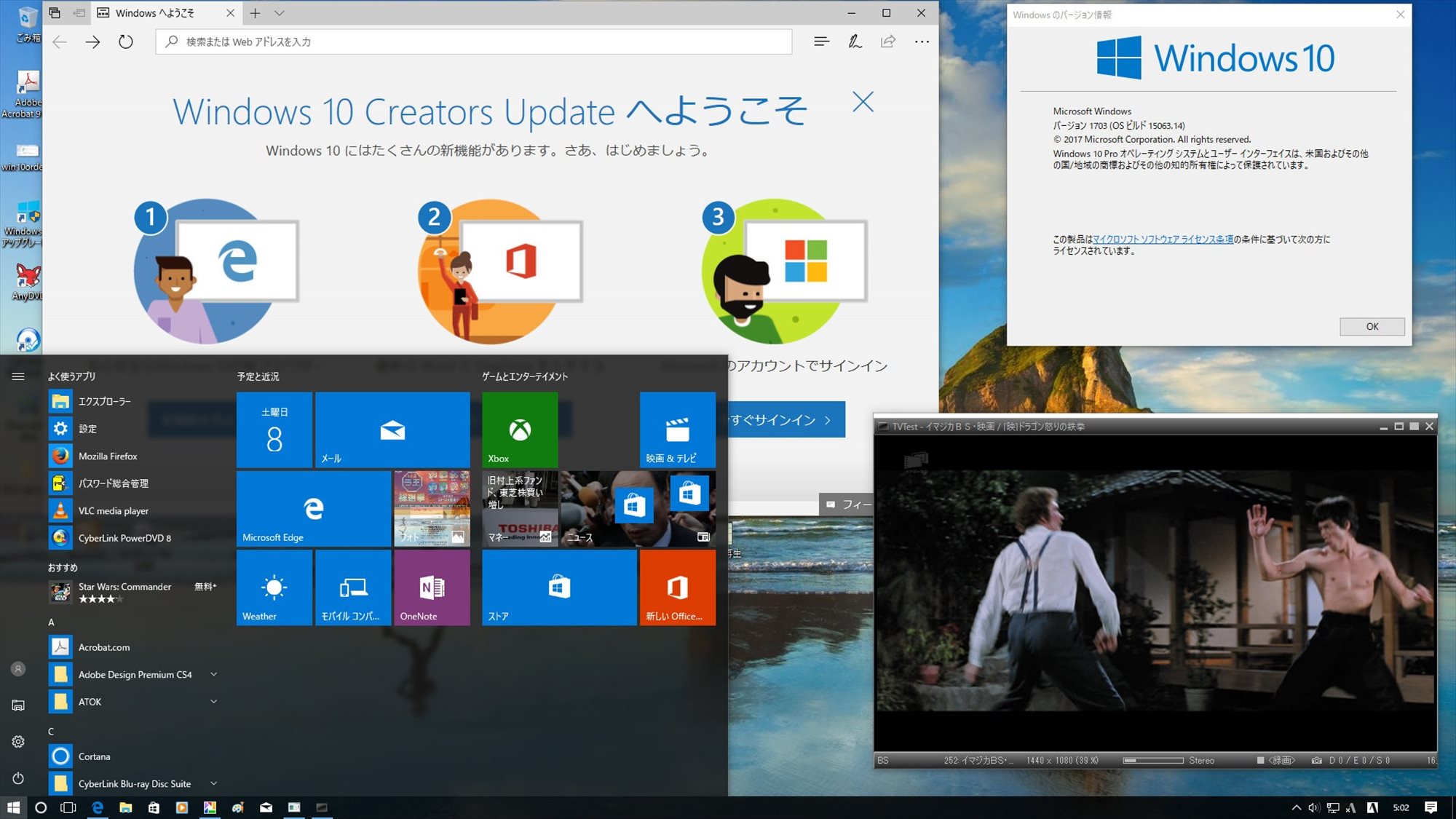Open the Action Center notification icon
Image resolution: width=1456 pixels, height=819 pixels.
1431,807
